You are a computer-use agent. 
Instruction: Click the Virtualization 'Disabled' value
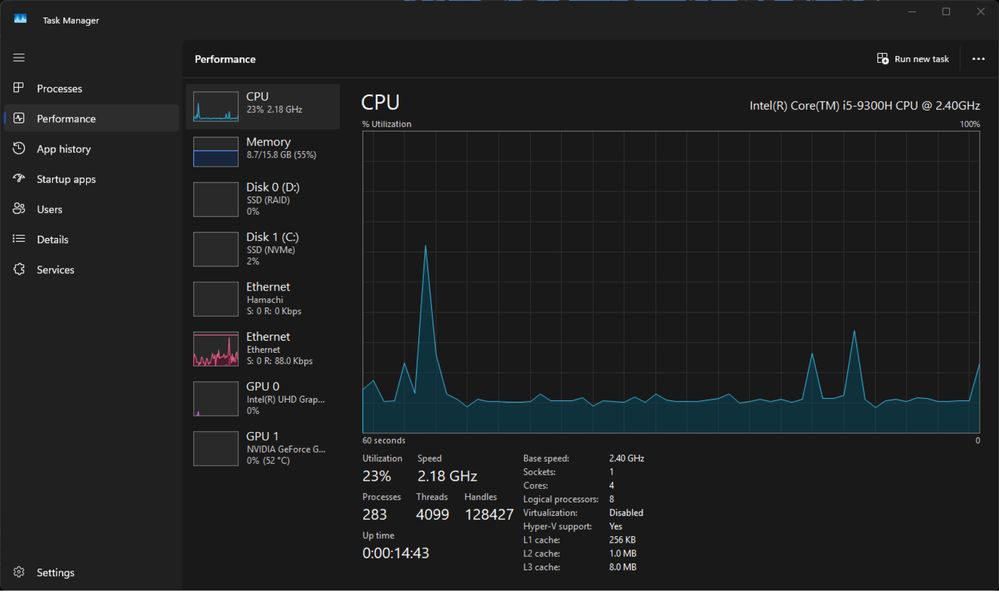tap(626, 513)
